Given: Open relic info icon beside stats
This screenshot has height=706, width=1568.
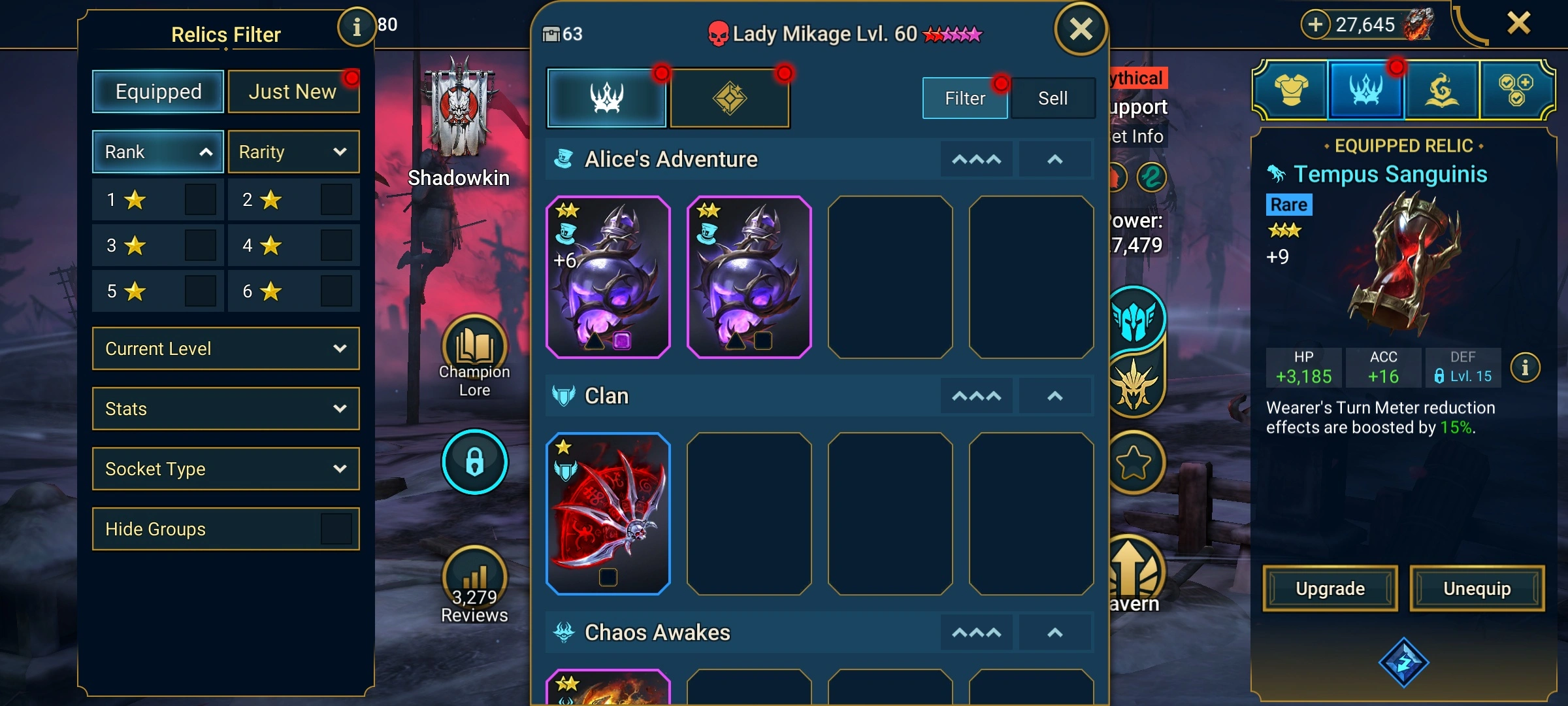Looking at the screenshot, I should pos(1525,368).
